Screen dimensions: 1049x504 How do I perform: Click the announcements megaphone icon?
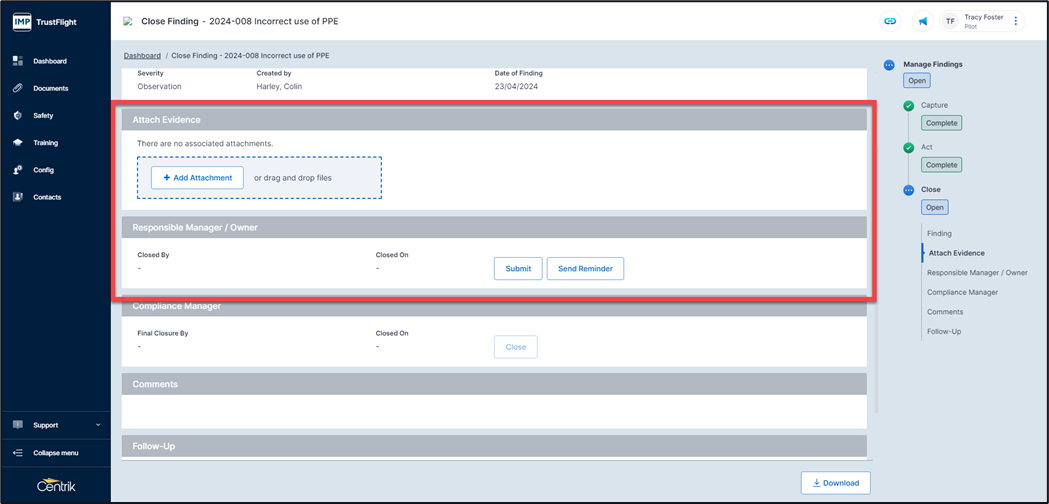click(922, 21)
